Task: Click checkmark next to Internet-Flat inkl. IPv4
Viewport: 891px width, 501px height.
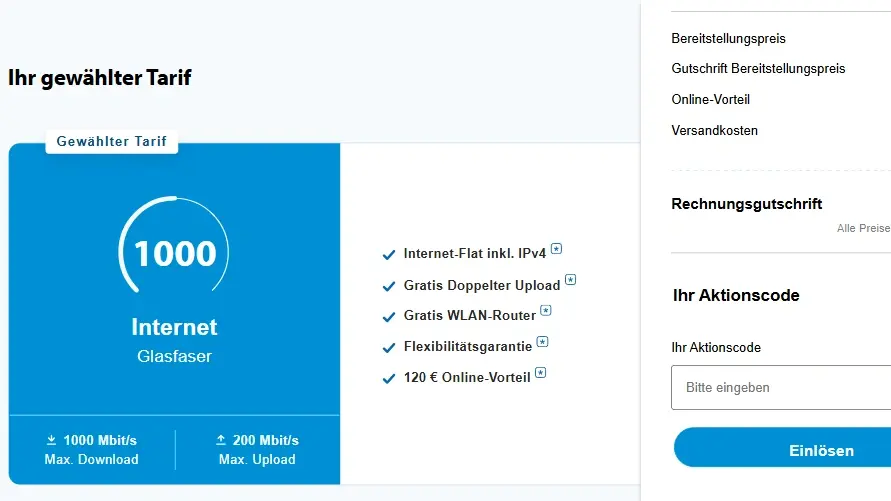Action: [389, 254]
